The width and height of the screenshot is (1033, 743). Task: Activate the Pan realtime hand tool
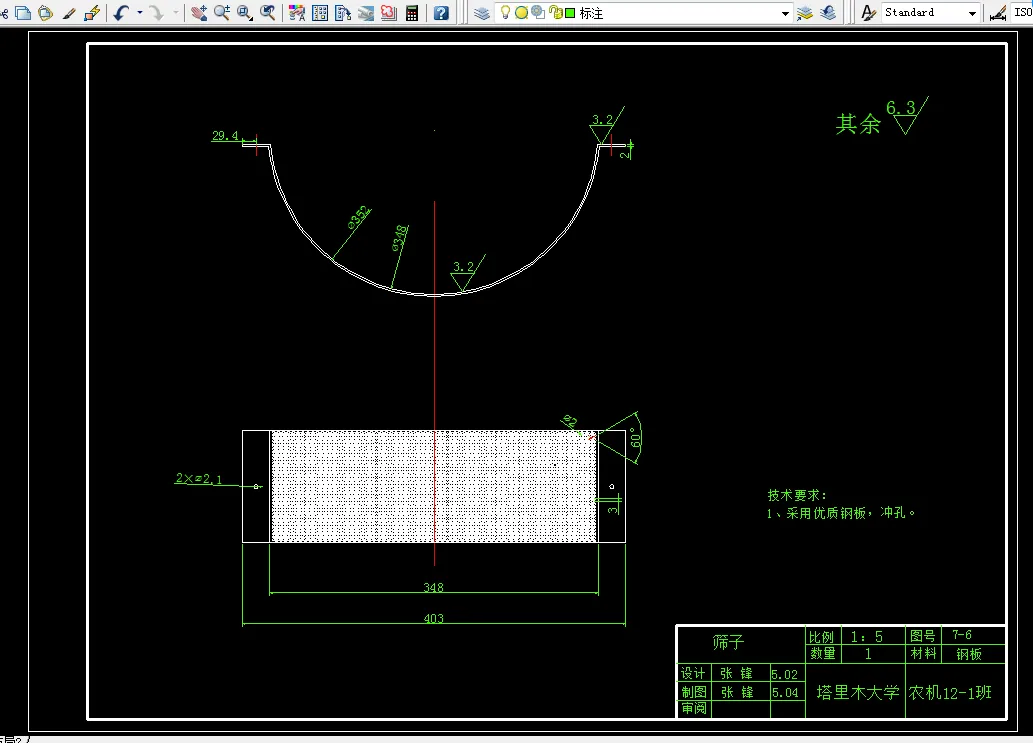point(198,13)
